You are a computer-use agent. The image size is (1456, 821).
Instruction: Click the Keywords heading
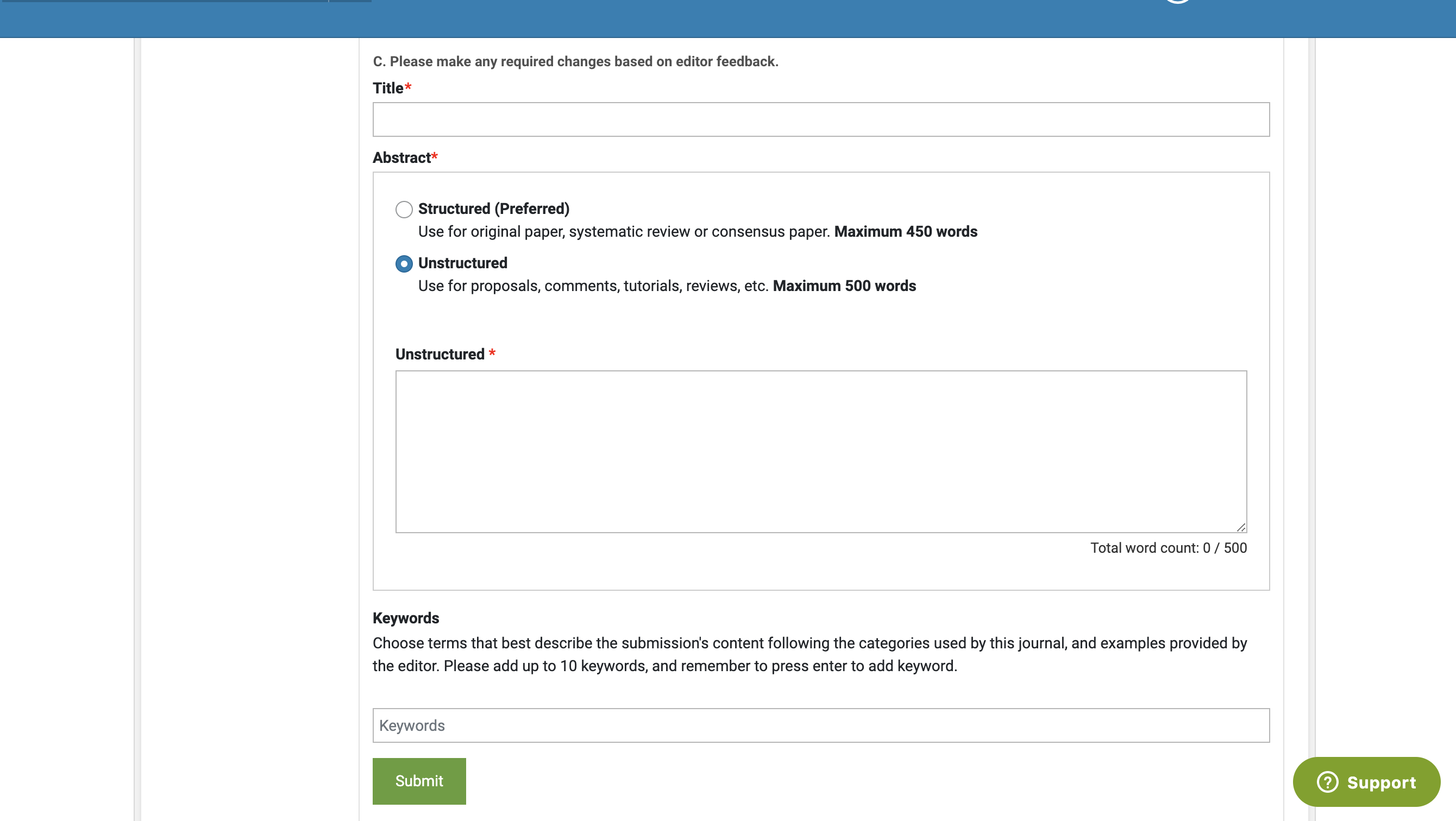coord(405,618)
